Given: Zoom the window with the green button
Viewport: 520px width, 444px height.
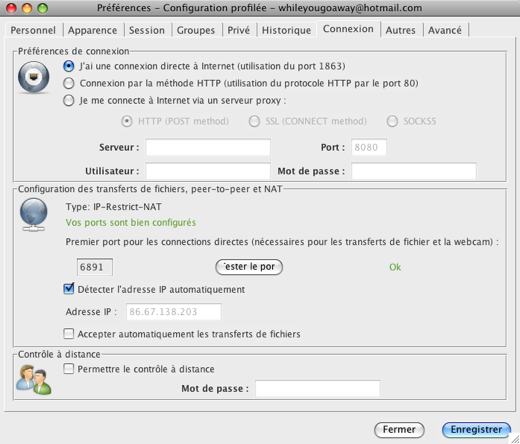Looking at the screenshot, I should tap(42, 8).
